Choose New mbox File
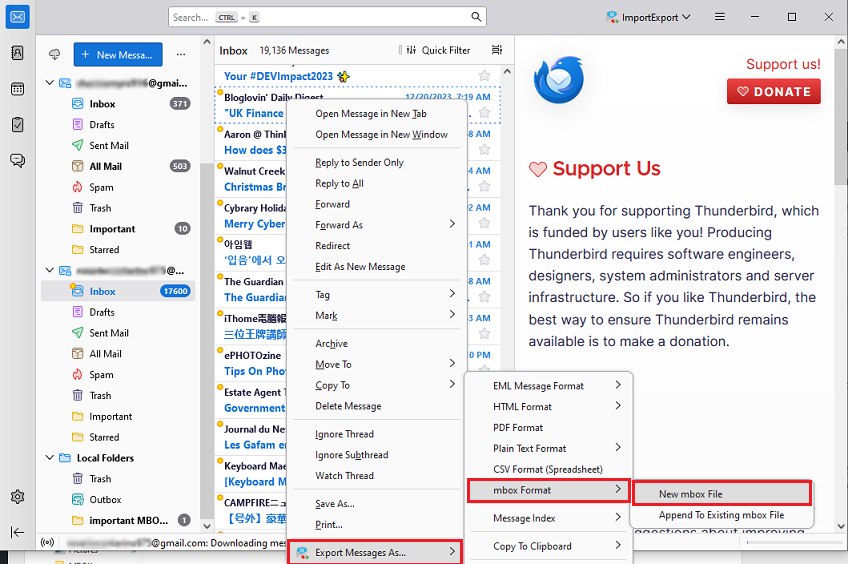 [722, 494]
